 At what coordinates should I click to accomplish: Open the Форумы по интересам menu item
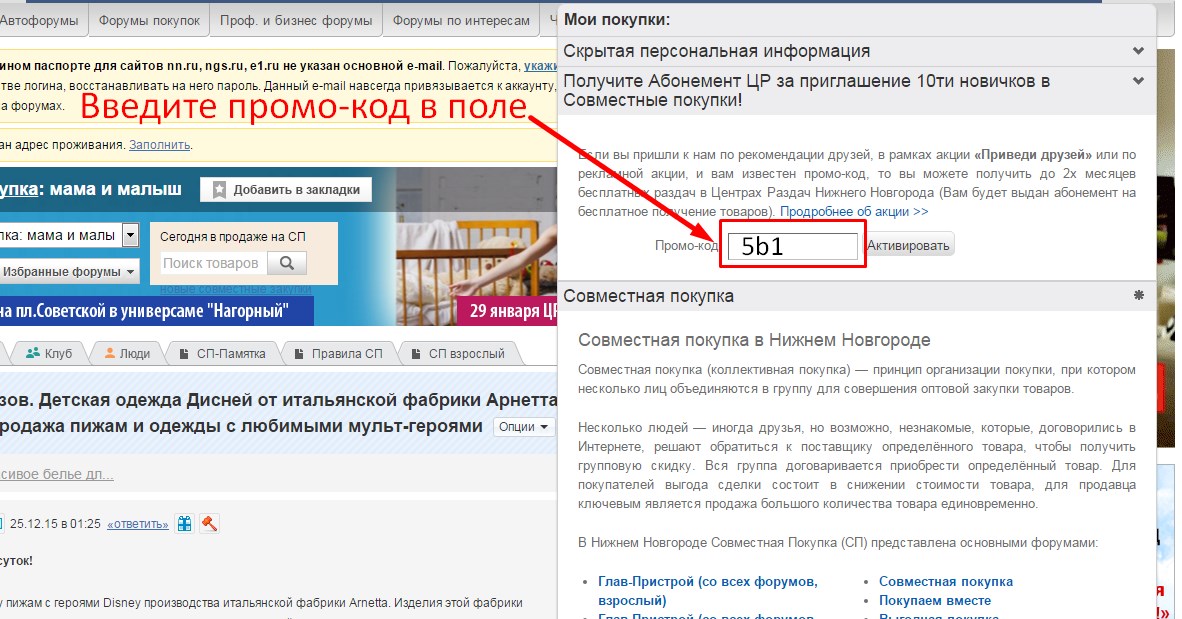pos(460,20)
